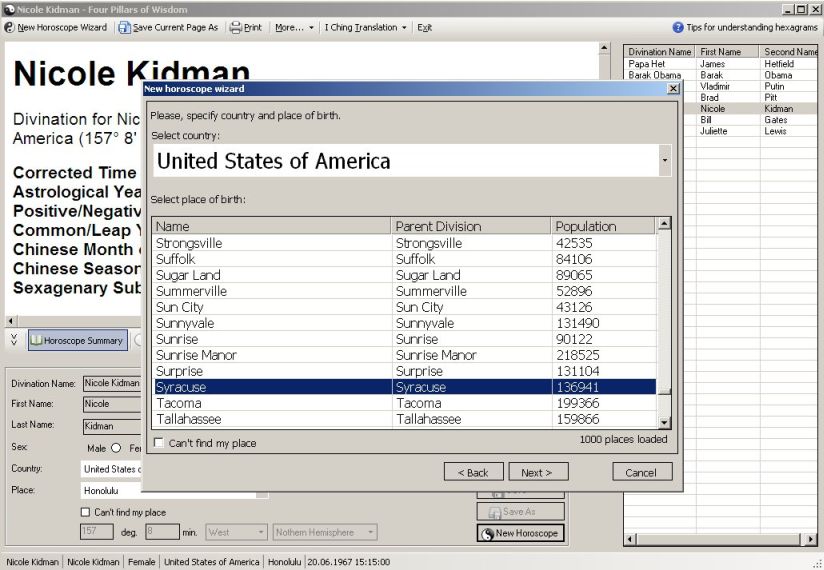Select the Male radio button
Screen dimensions: 824x570
pos(116,448)
